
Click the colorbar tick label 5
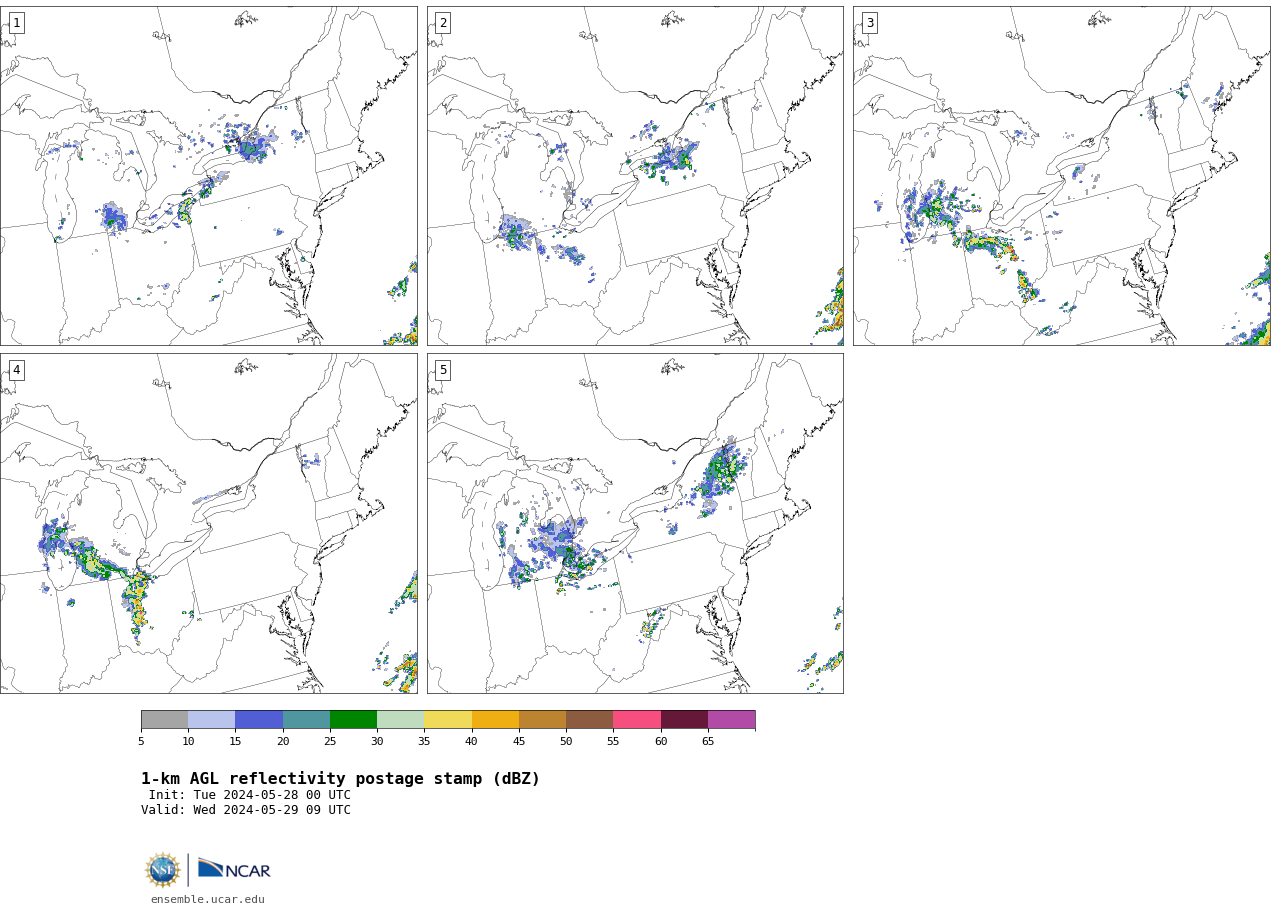pos(141,741)
